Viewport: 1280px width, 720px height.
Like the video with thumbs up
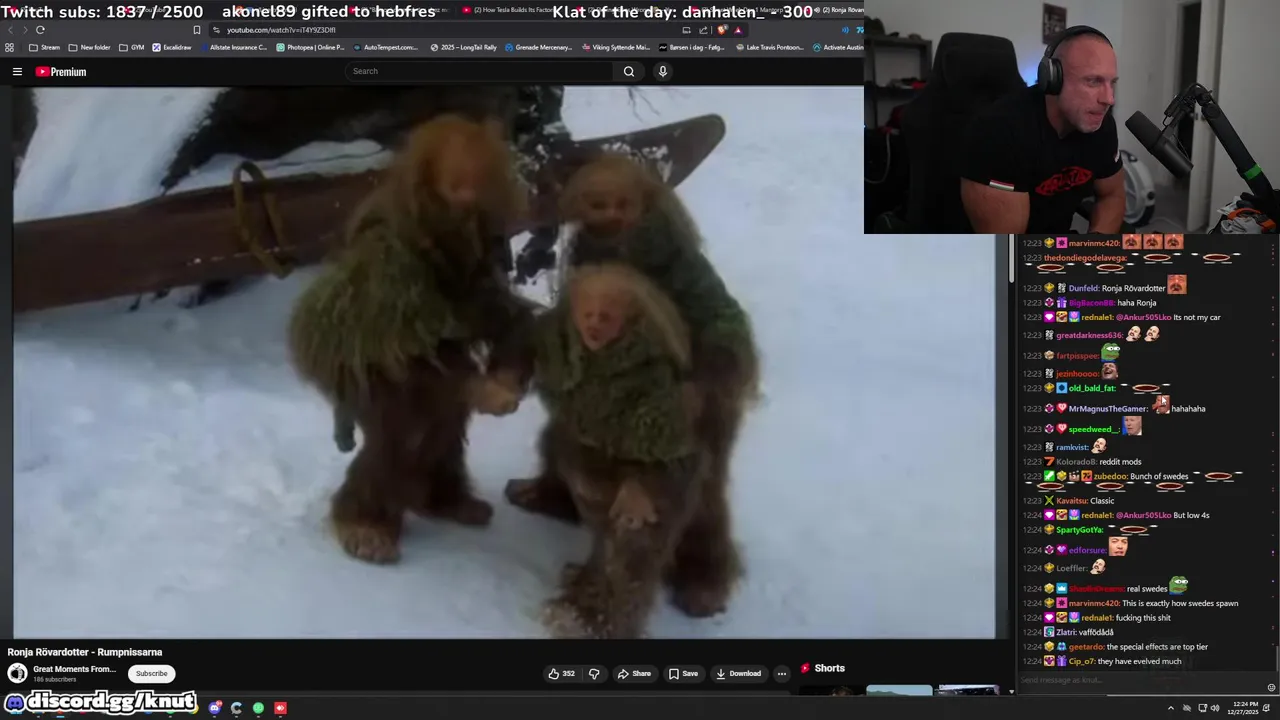coord(561,673)
